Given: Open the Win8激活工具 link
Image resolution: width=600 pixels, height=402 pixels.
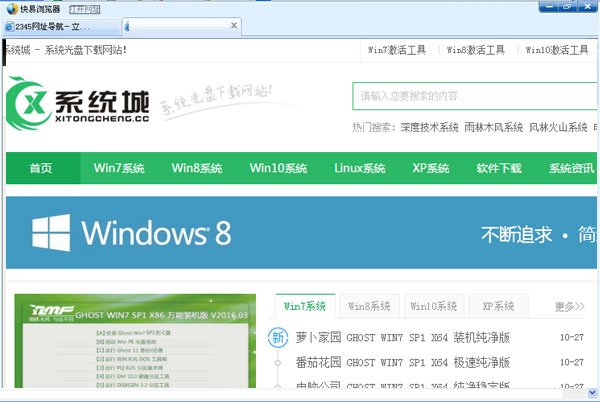Looking at the screenshot, I should tap(476, 50).
